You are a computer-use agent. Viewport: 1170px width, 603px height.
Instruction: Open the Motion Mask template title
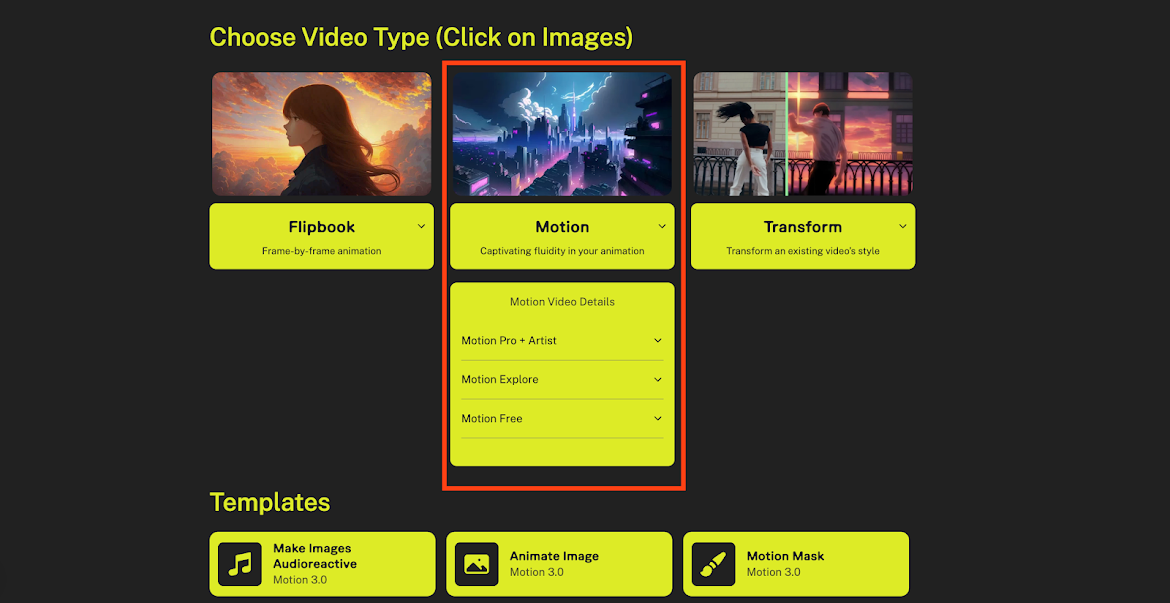[x=785, y=556]
